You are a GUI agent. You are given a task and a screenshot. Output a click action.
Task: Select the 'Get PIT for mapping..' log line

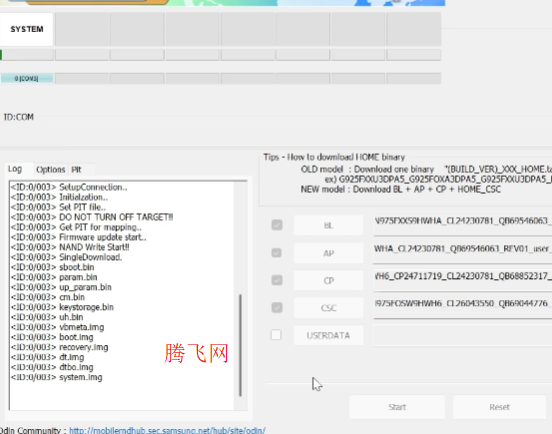click(x=76, y=227)
